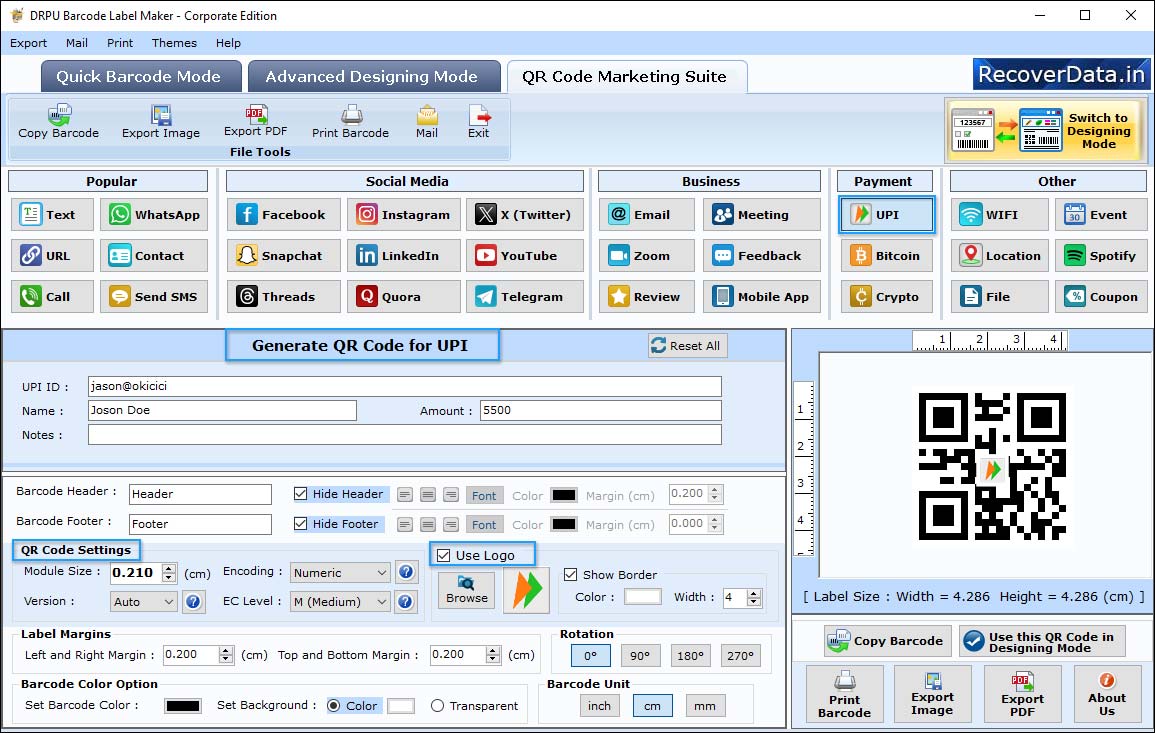
Task: Switch to Advanced Designing Mode tab
Action: pos(373,77)
